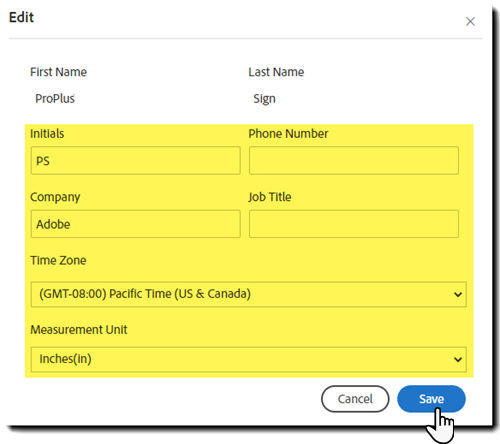Screen dimensions: 500x444
Task: Open the Inches(in) measurement unit dropdown
Action: coord(249,359)
